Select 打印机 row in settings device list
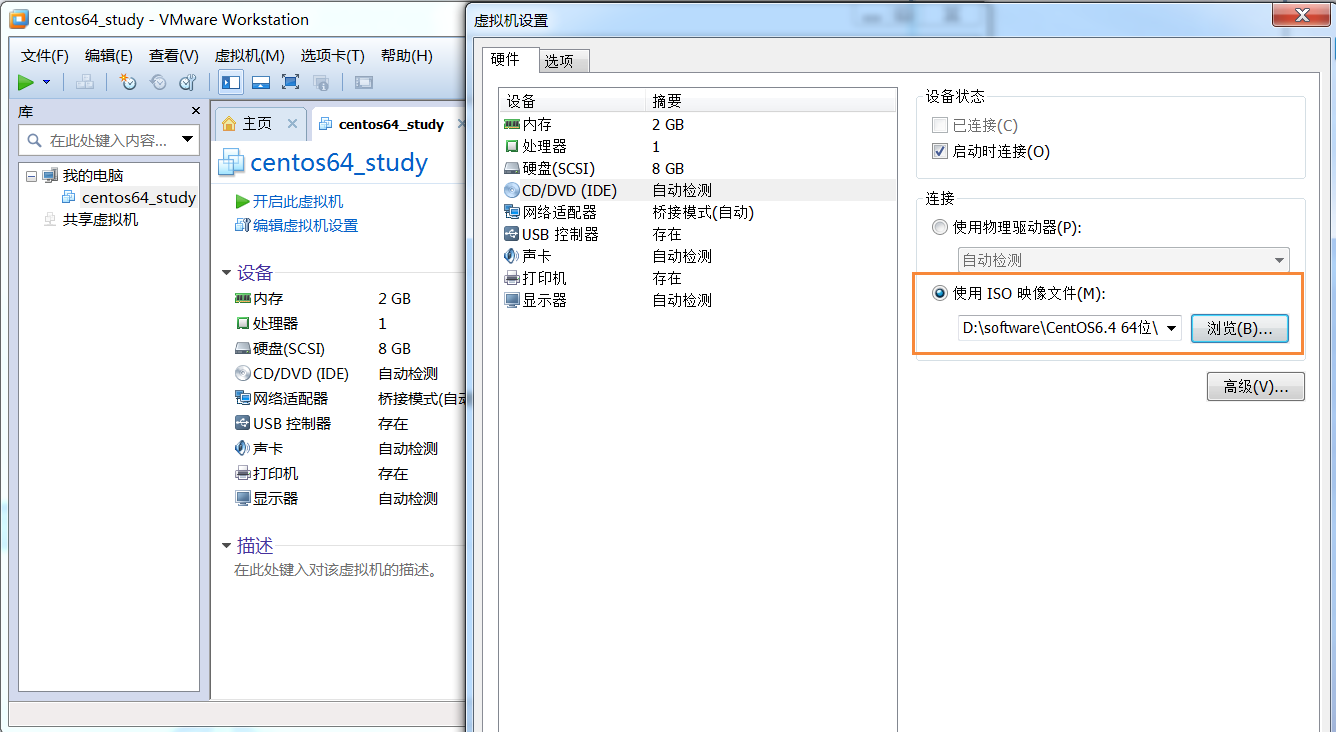Screen dimensions: 1336x732 click(x=698, y=278)
